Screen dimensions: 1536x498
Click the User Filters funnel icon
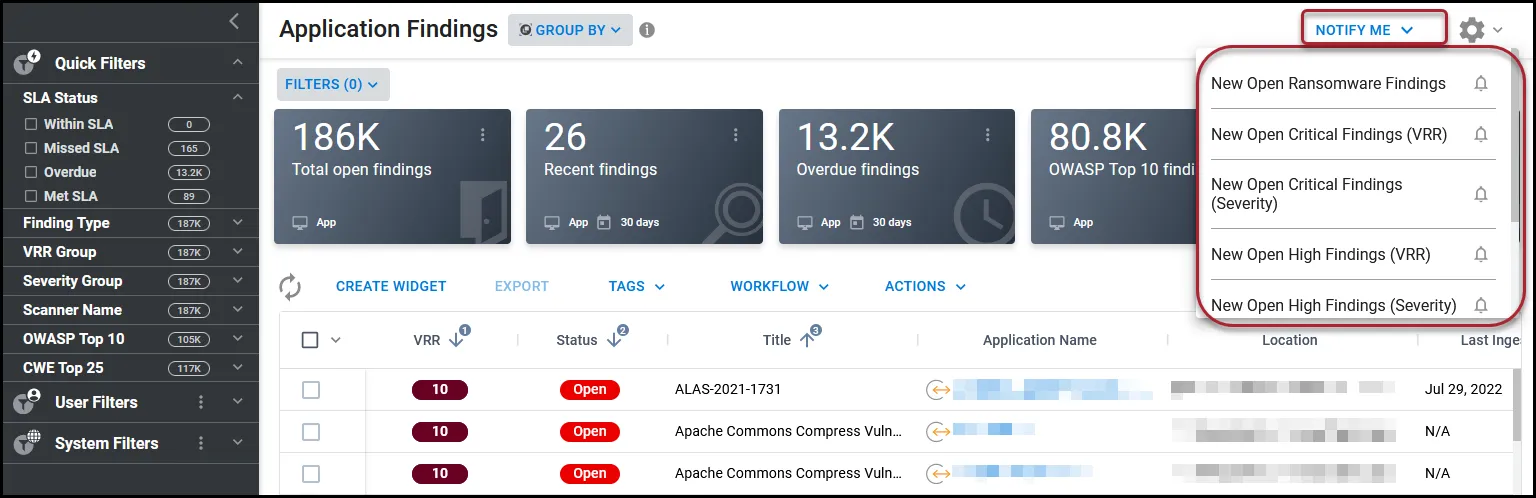(x=27, y=402)
